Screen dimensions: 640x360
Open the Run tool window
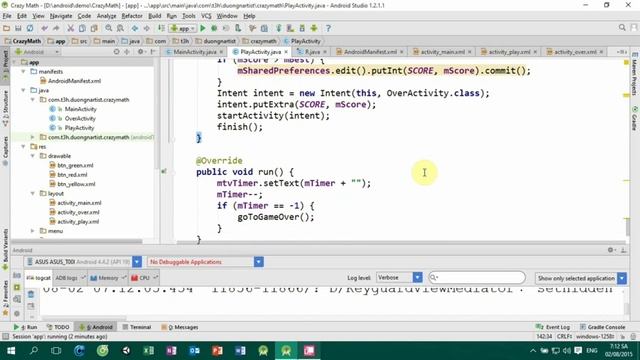[25, 327]
